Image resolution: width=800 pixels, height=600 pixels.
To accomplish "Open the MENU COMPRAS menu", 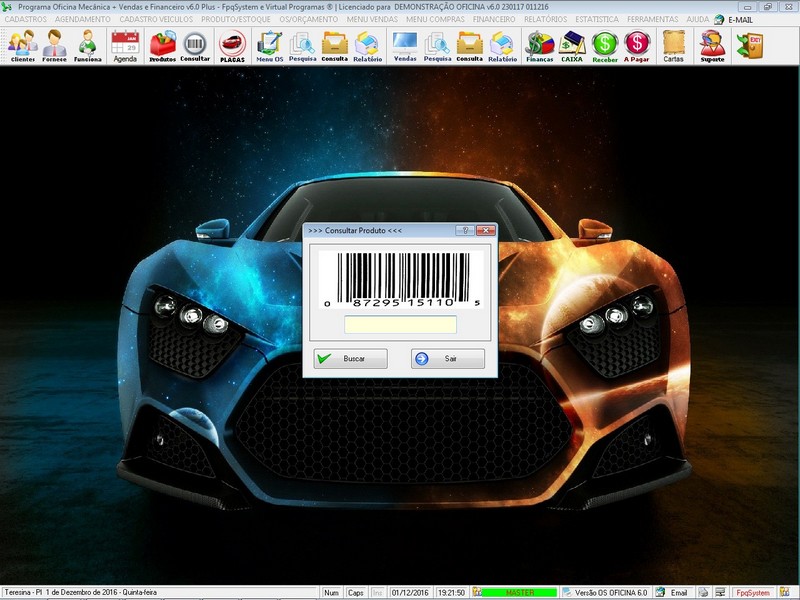I will point(435,19).
